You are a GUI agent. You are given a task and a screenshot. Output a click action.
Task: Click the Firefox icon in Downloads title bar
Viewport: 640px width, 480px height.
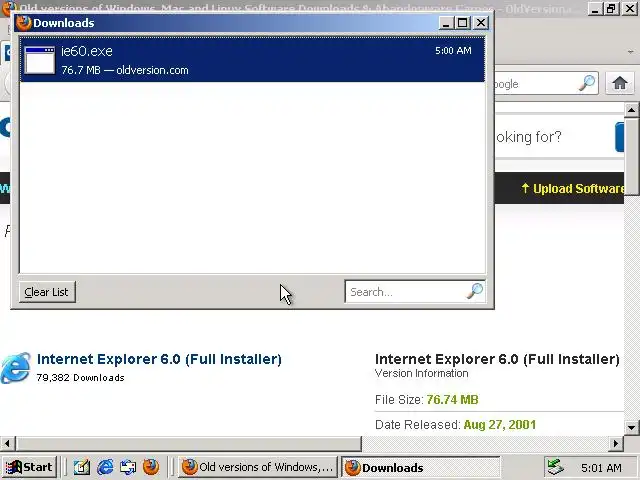click(24, 23)
